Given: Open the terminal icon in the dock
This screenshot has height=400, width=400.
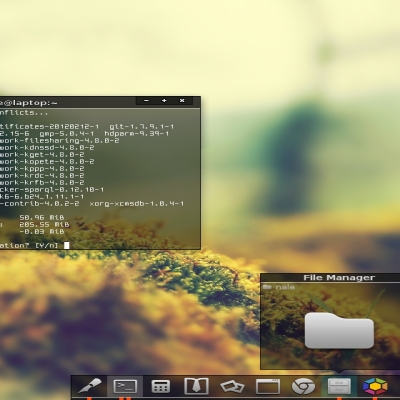Looking at the screenshot, I should (x=125, y=386).
